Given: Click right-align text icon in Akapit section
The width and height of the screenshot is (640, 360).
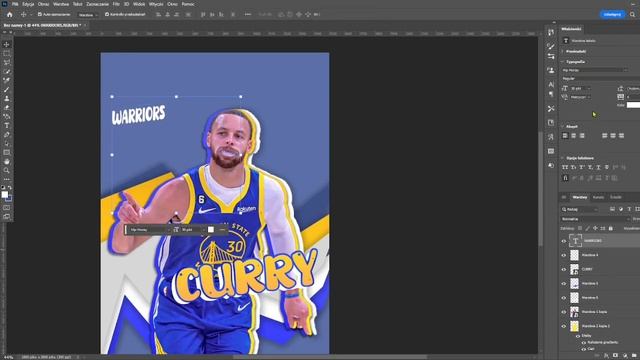Looking at the screenshot, I should 582,136.
